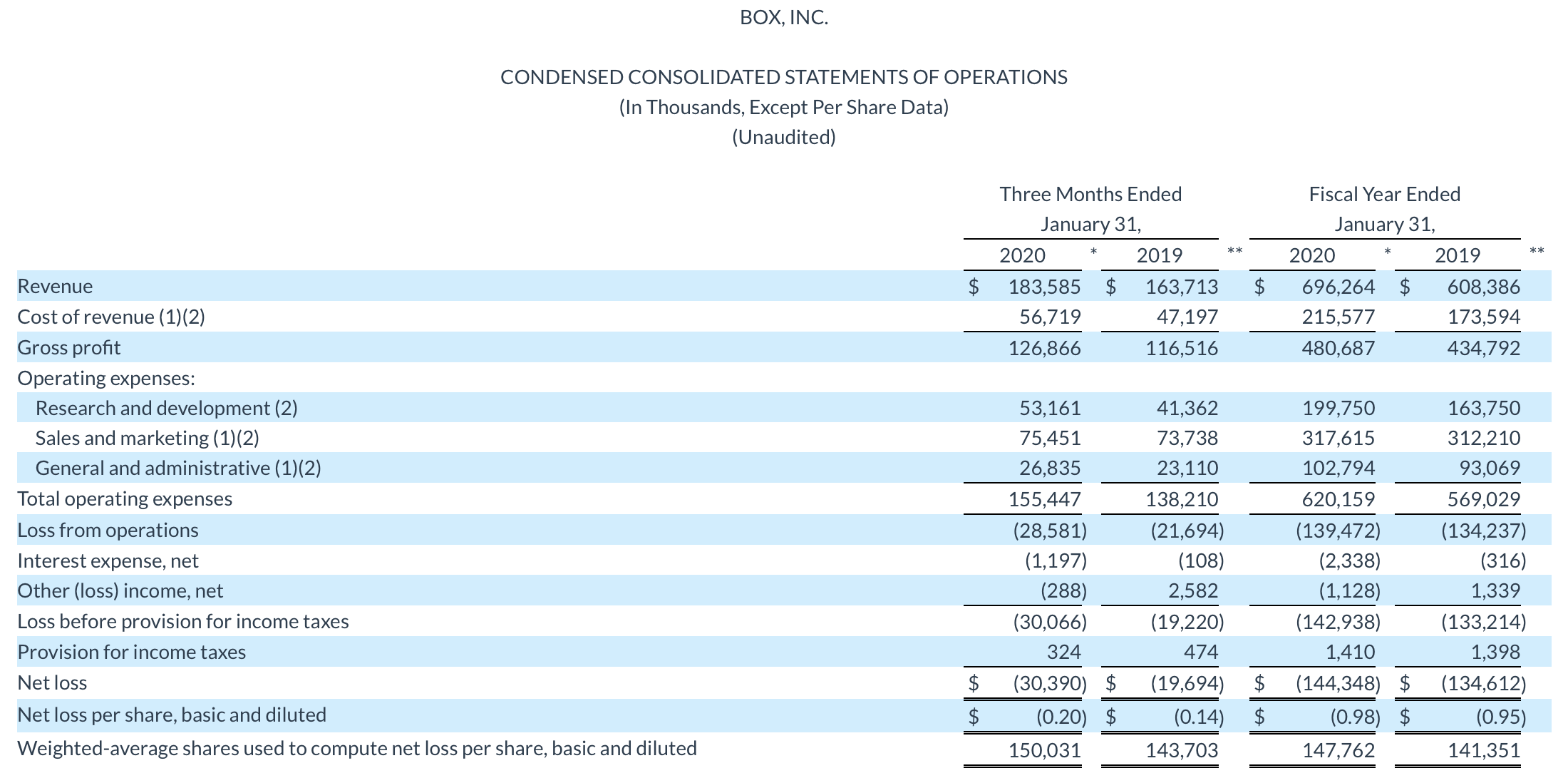Select the Sales and marketing value 75,451
This screenshot has width=1568, height=783.
[x=1051, y=438]
